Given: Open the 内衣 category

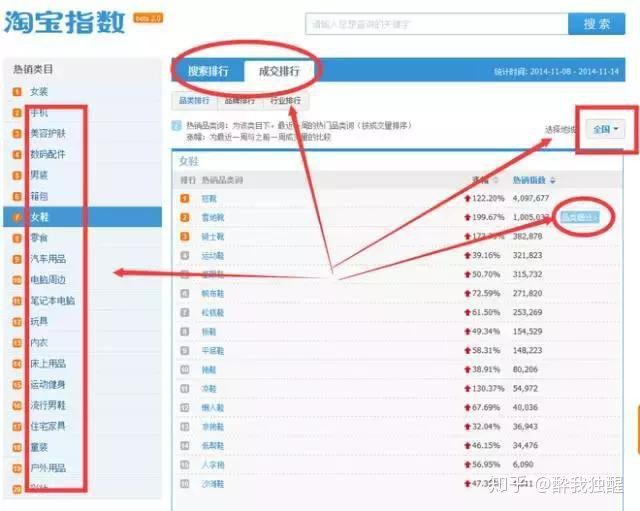Looking at the screenshot, I should (x=39, y=342).
